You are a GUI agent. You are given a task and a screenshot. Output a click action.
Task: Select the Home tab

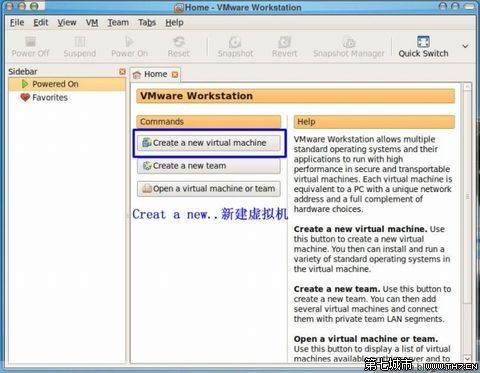coord(155,74)
